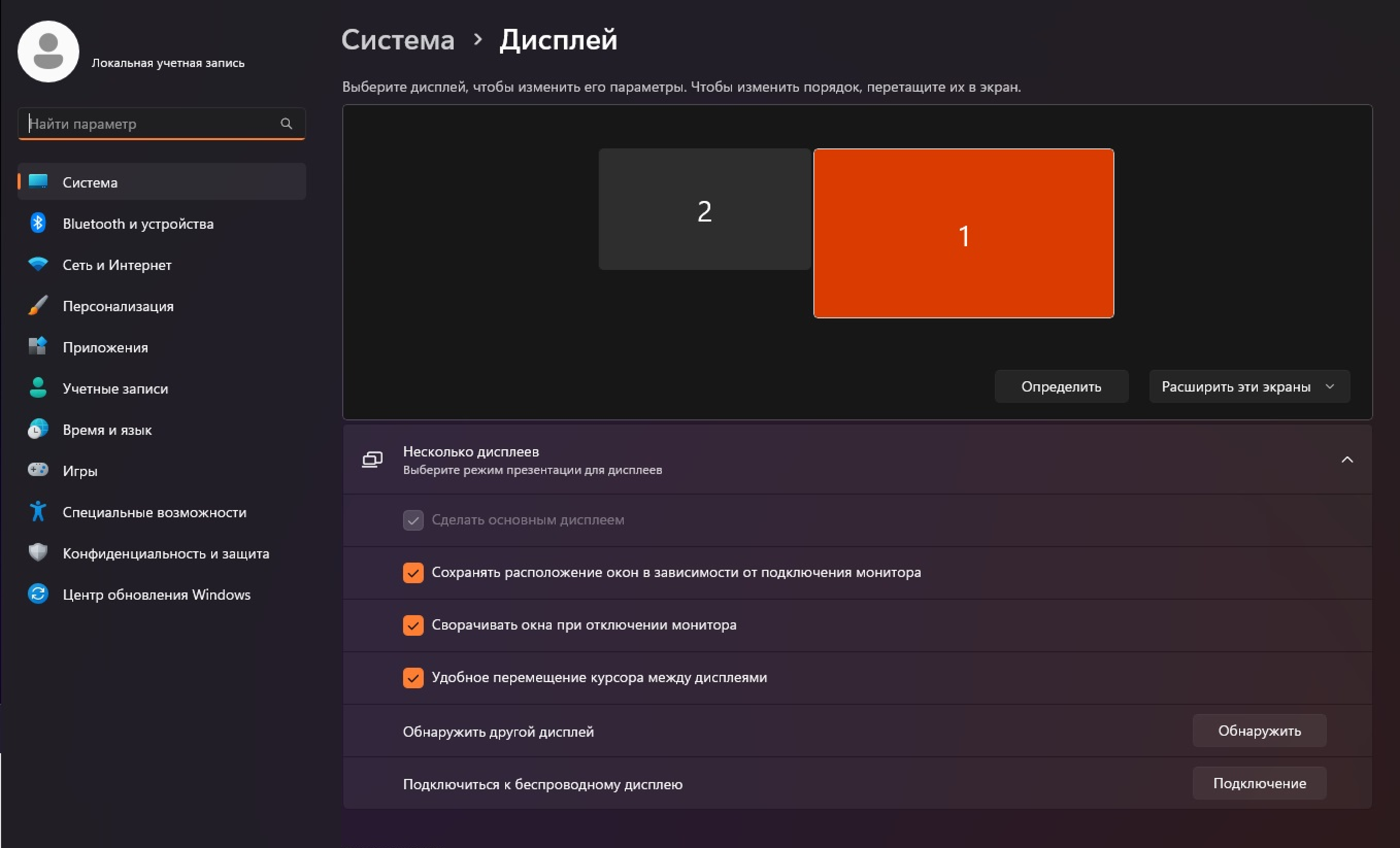Screen dimensions: 1400x848
Task: Open 'Конфиденциальность и защита' settings
Action: click(x=162, y=553)
